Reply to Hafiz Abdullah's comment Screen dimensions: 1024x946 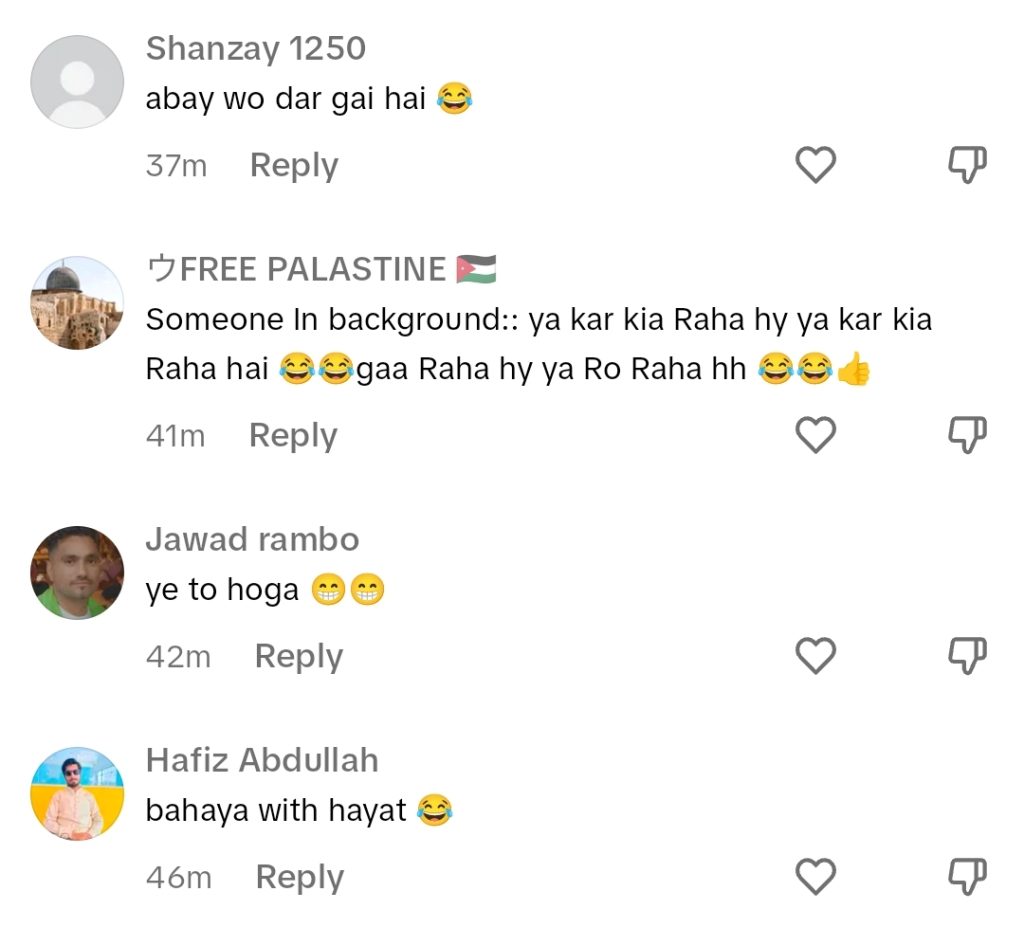tap(300, 877)
